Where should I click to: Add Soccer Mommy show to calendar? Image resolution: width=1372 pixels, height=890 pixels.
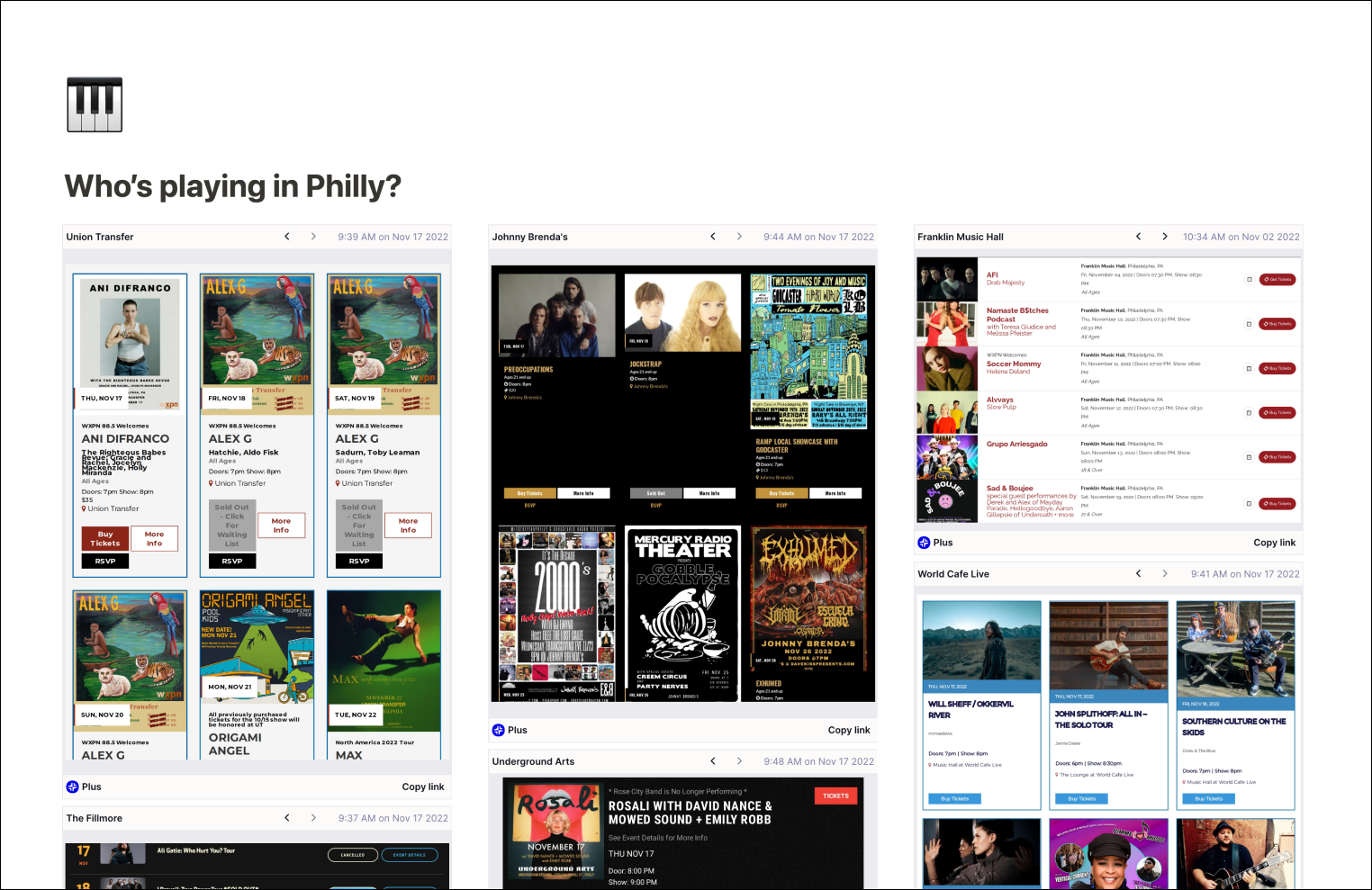(x=1249, y=368)
